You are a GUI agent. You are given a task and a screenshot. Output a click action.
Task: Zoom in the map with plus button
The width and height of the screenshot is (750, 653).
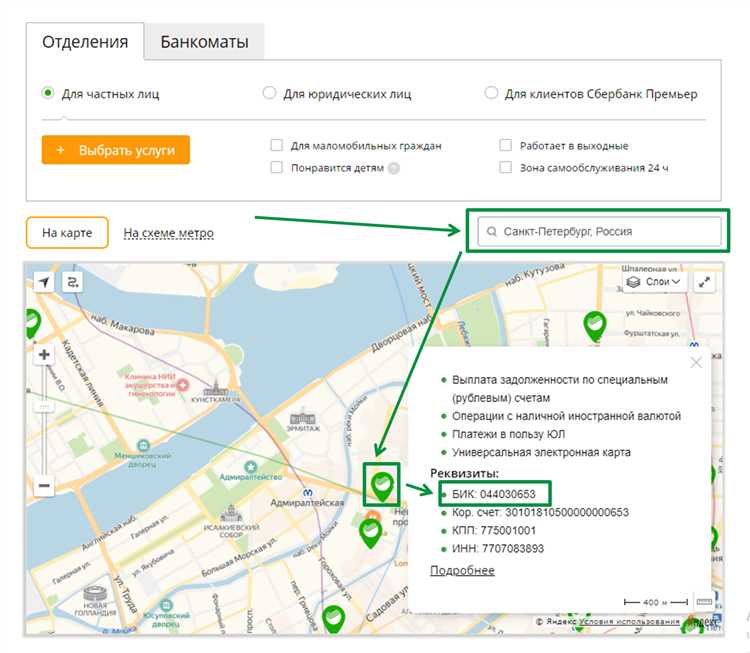44,355
